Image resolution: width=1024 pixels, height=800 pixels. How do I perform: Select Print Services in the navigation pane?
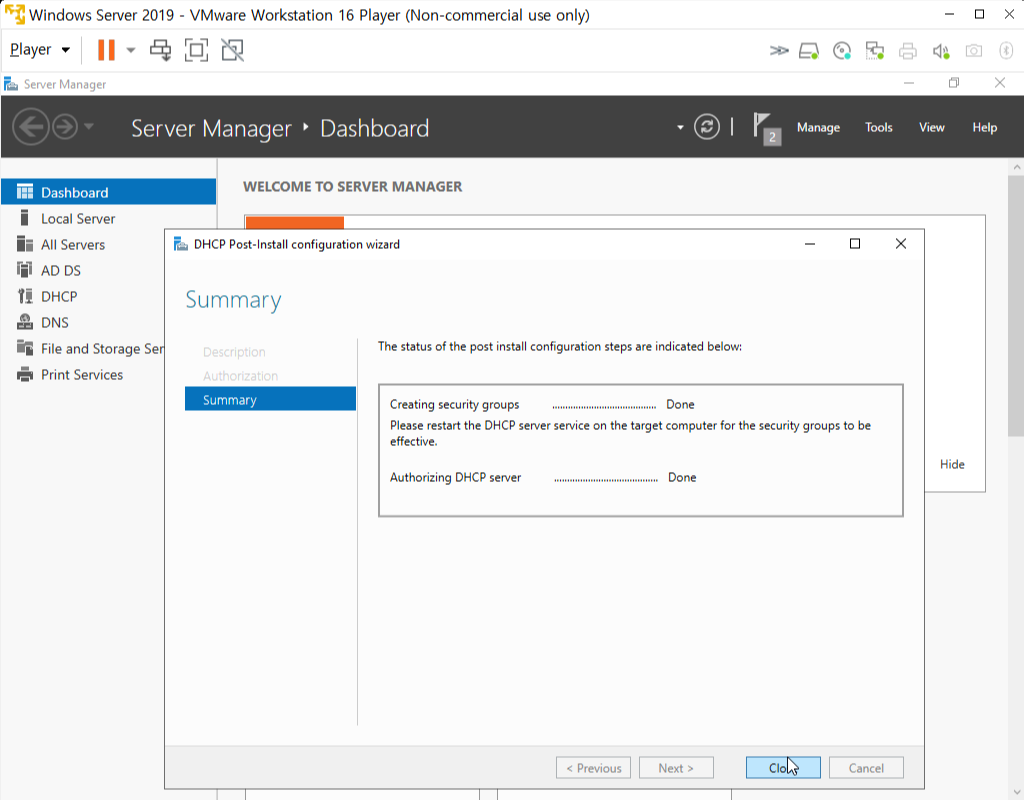pyautogui.click(x=84, y=375)
